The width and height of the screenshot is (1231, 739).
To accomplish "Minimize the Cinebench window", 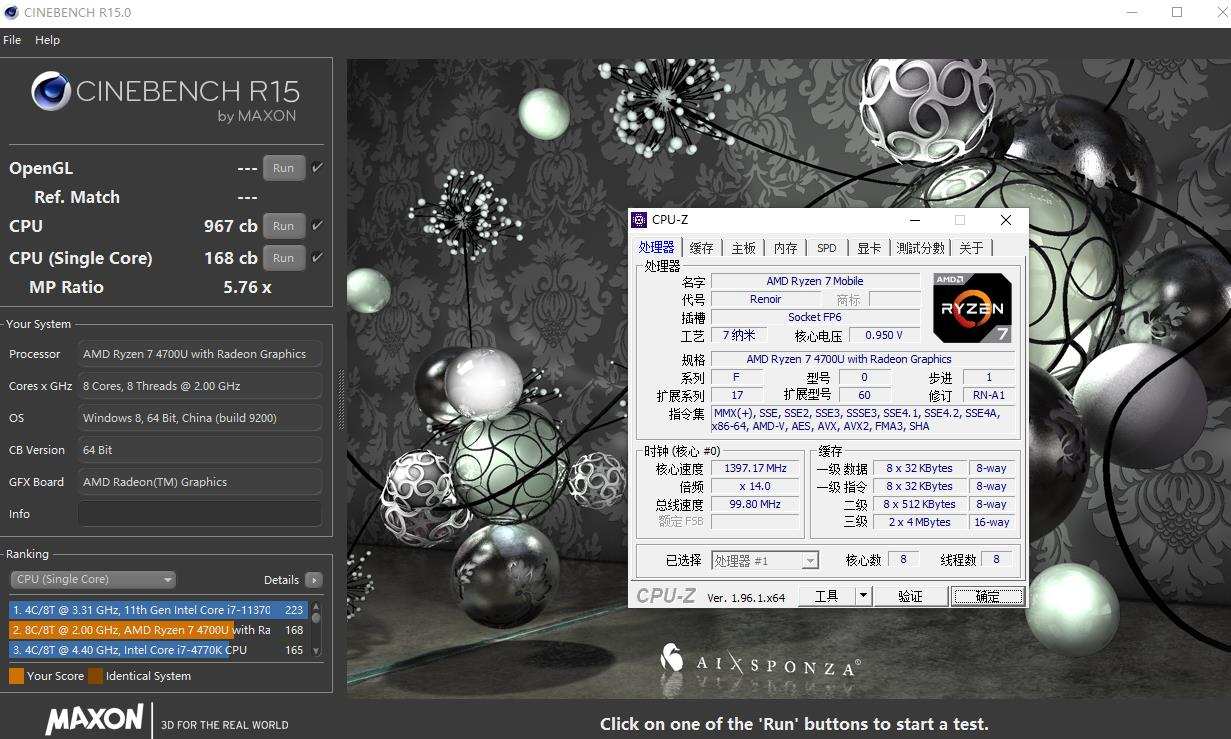I will pyautogui.click(x=1131, y=13).
